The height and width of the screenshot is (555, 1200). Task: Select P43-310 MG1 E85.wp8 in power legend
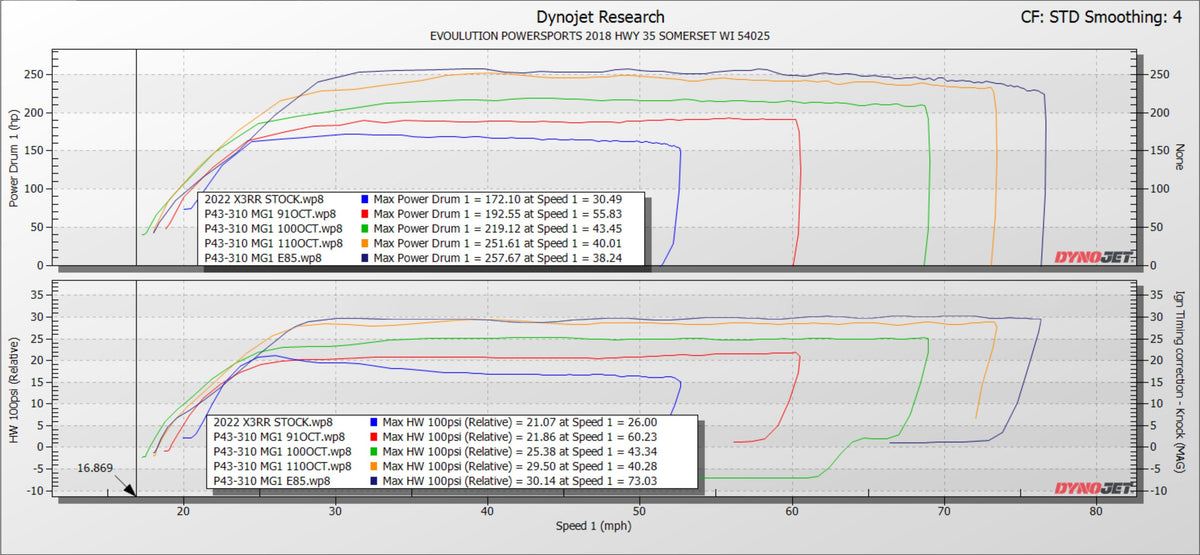(x=262, y=257)
